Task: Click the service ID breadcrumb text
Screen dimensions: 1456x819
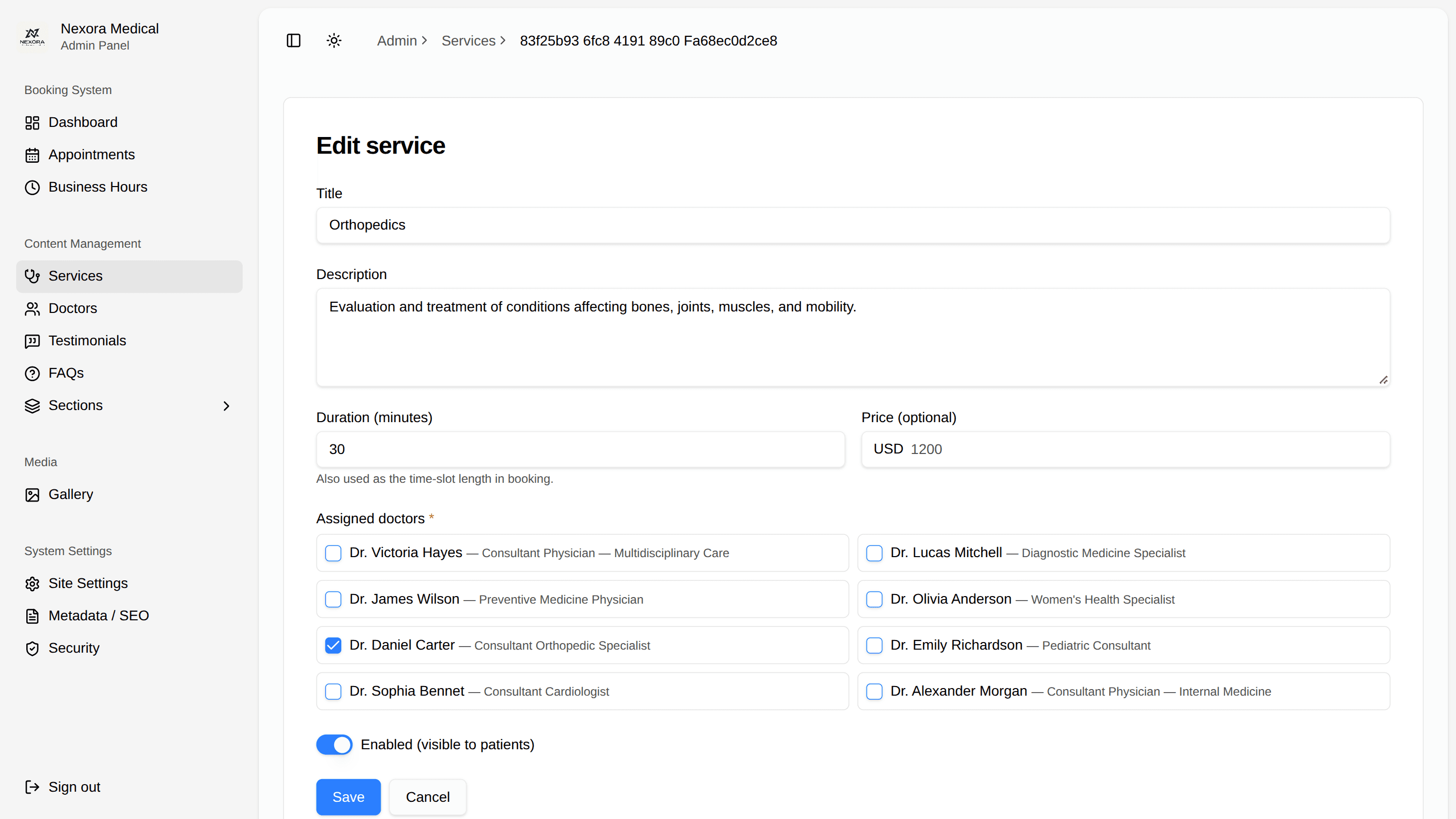Action: click(x=648, y=40)
